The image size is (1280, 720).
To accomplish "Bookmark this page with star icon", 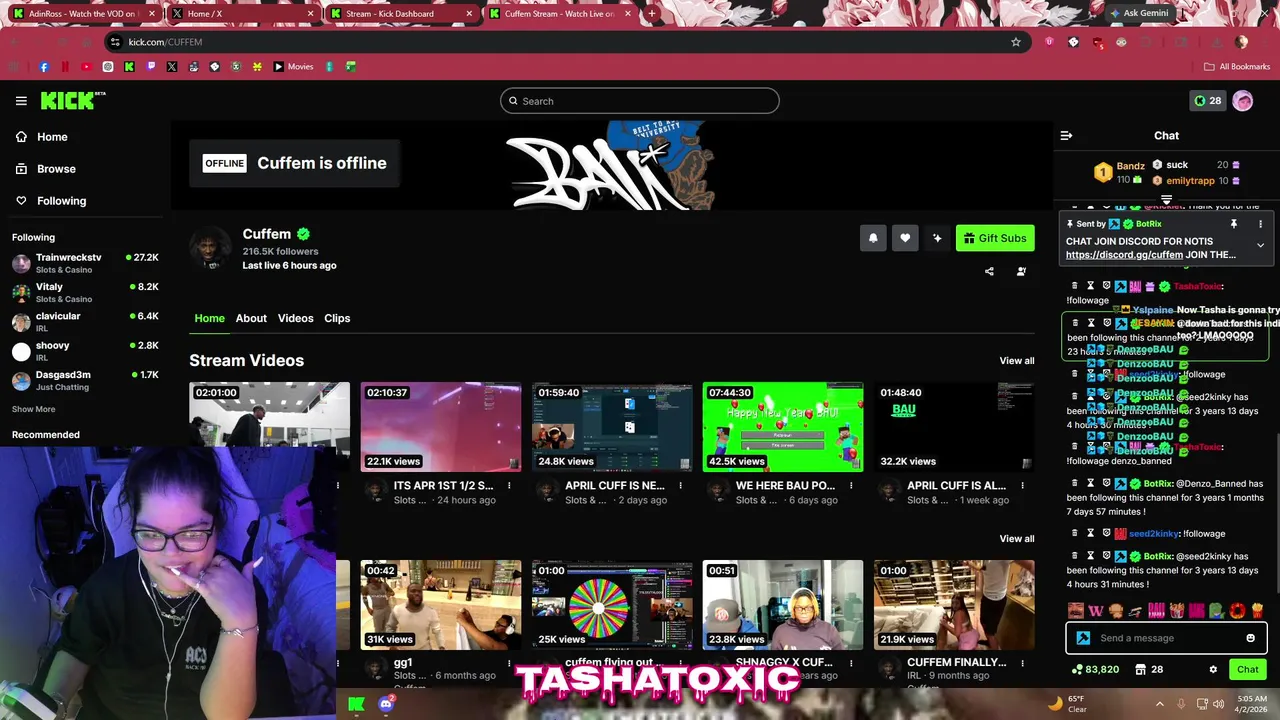I will (x=1016, y=42).
